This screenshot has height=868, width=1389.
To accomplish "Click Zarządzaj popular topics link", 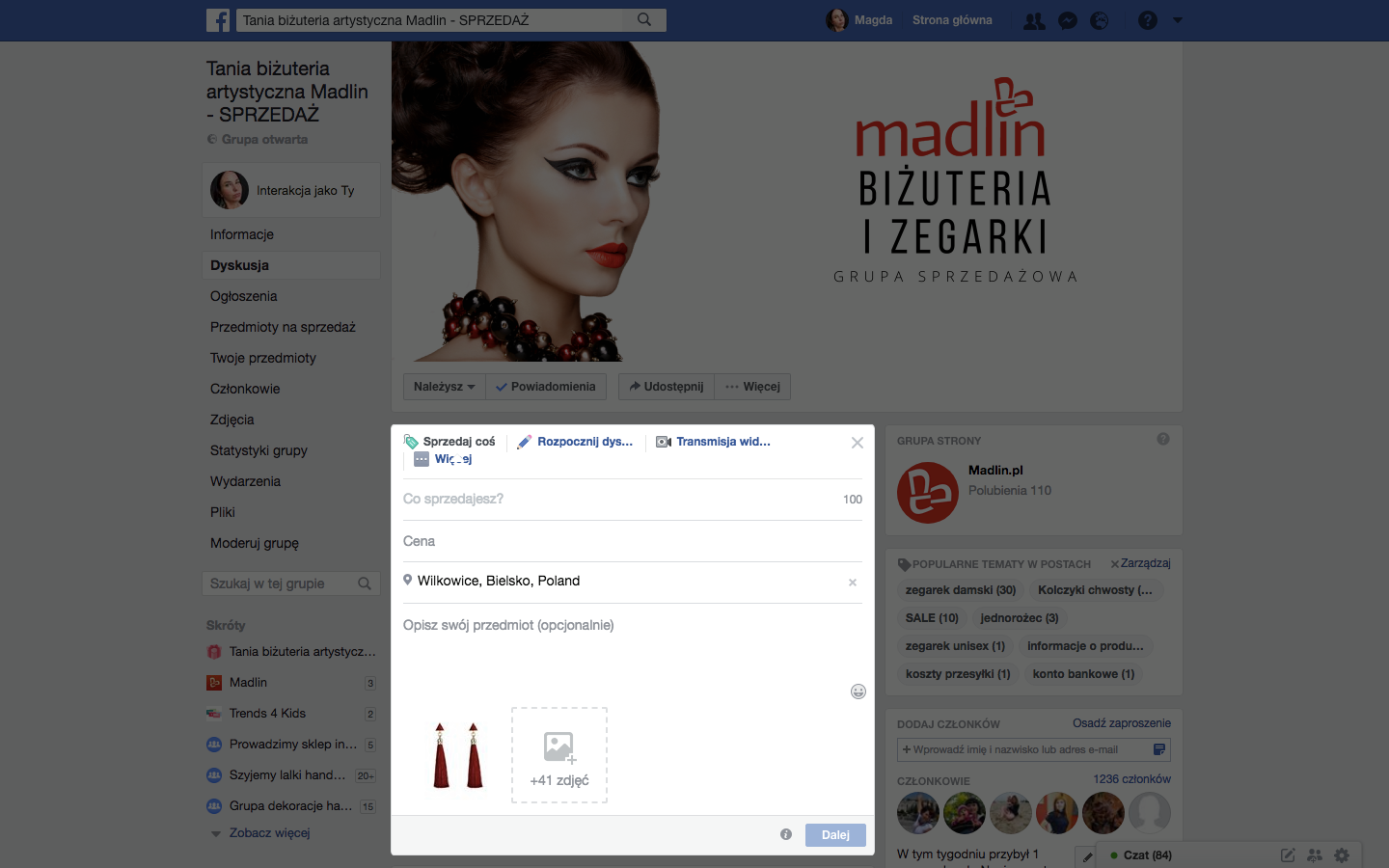I will click(1145, 563).
